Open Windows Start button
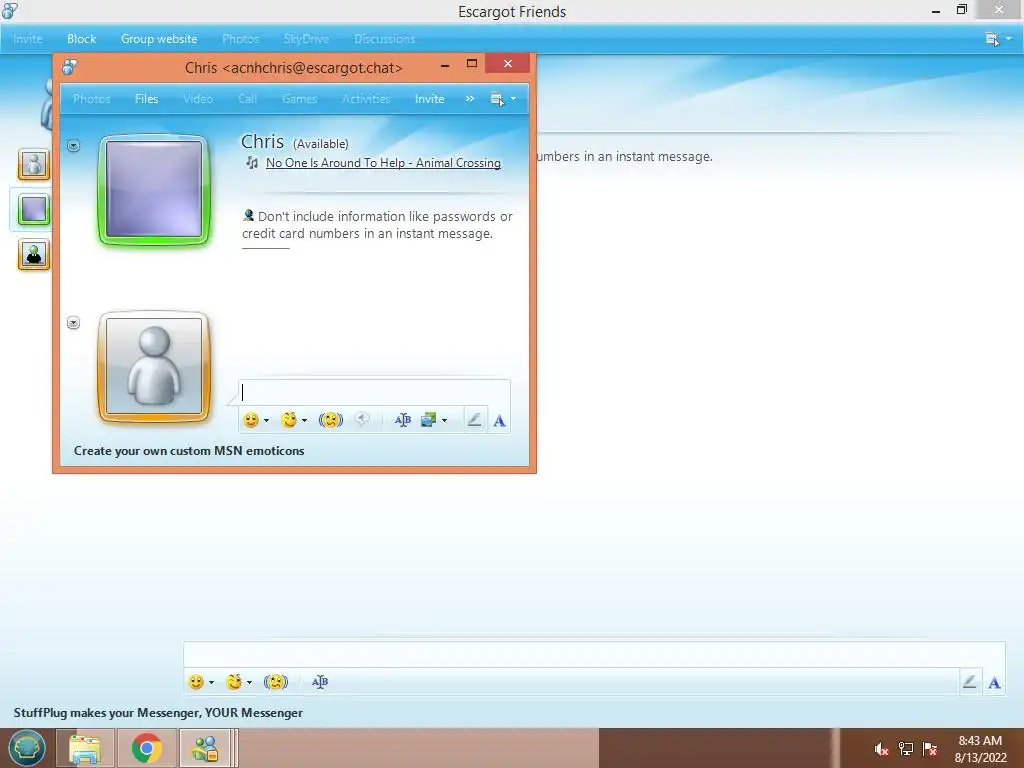The width and height of the screenshot is (1024, 768). (26, 748)
